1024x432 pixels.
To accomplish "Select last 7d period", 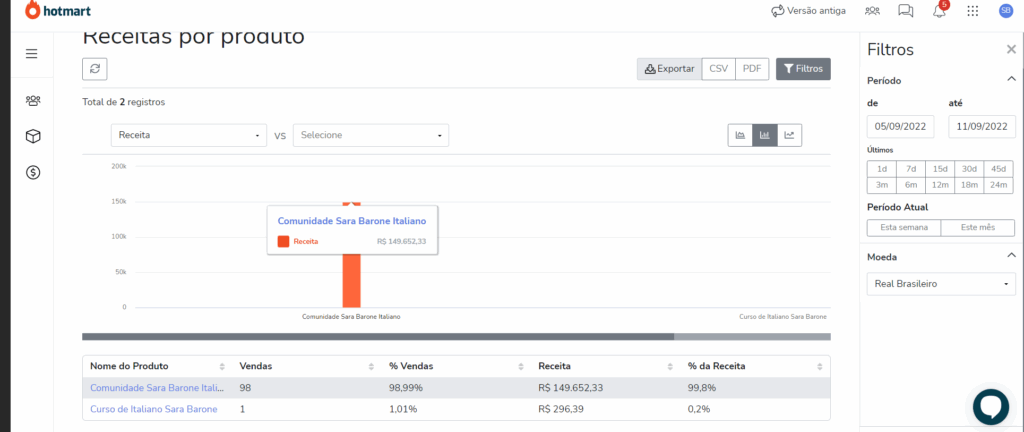I will (x=911, y=169).
